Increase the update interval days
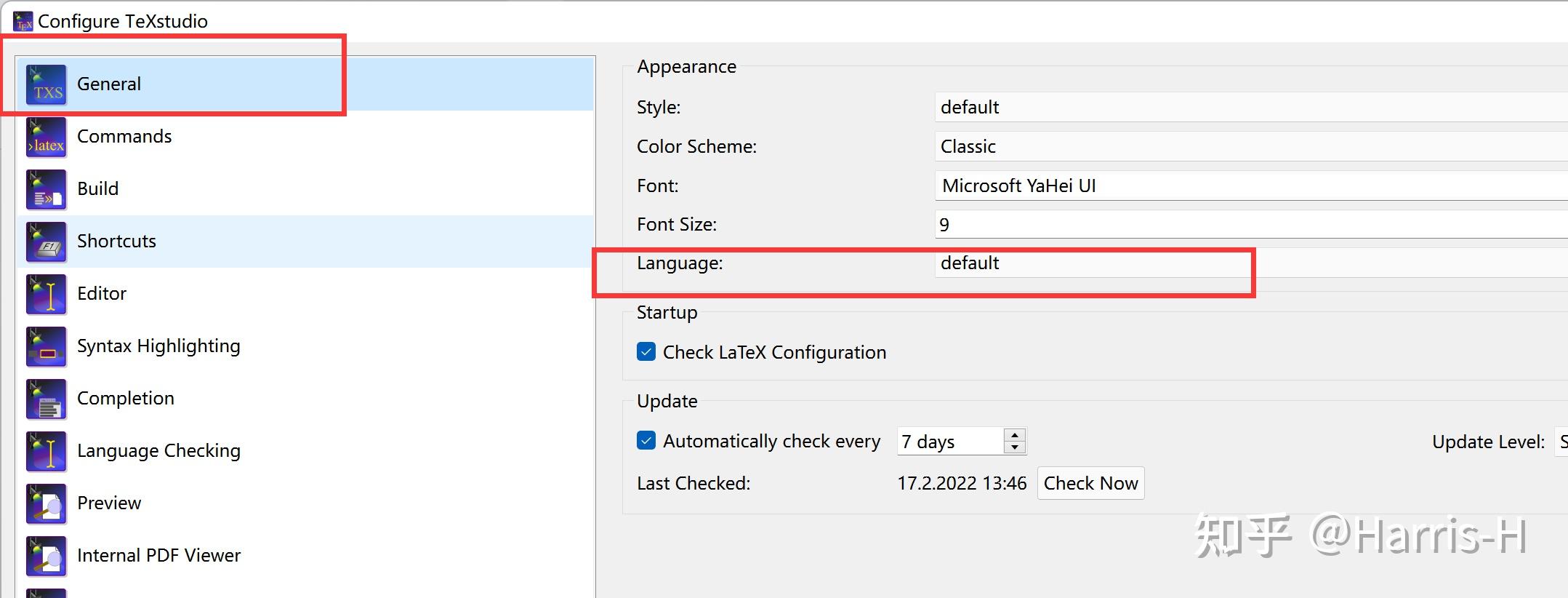The image size is (1568, 598). [1015, 435]
